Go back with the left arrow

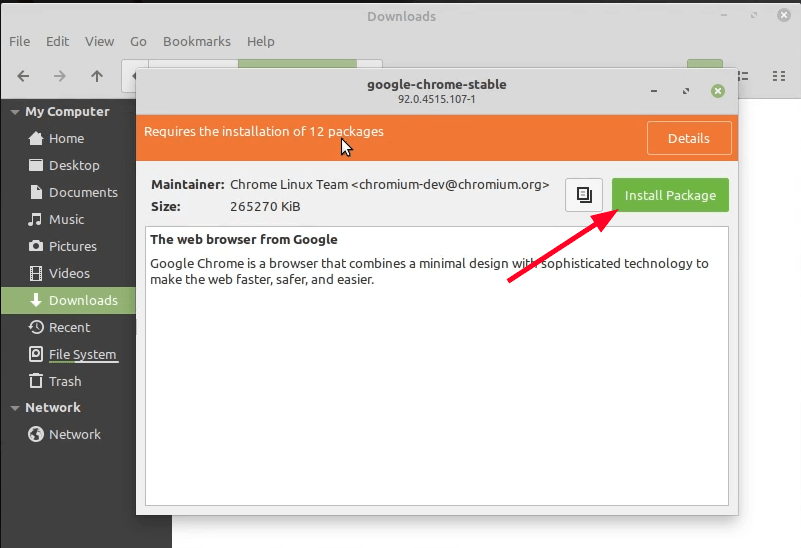pyautogui.click(x=23, y=76)
